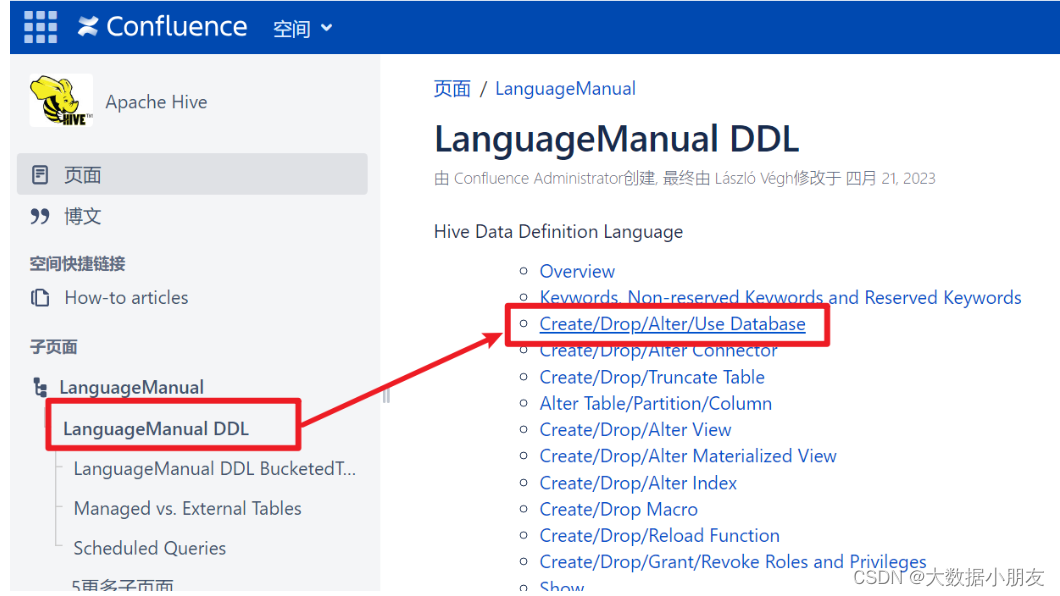
Task: Open Create/Drop/Alter Materialized View link
Action: (688, 456)
